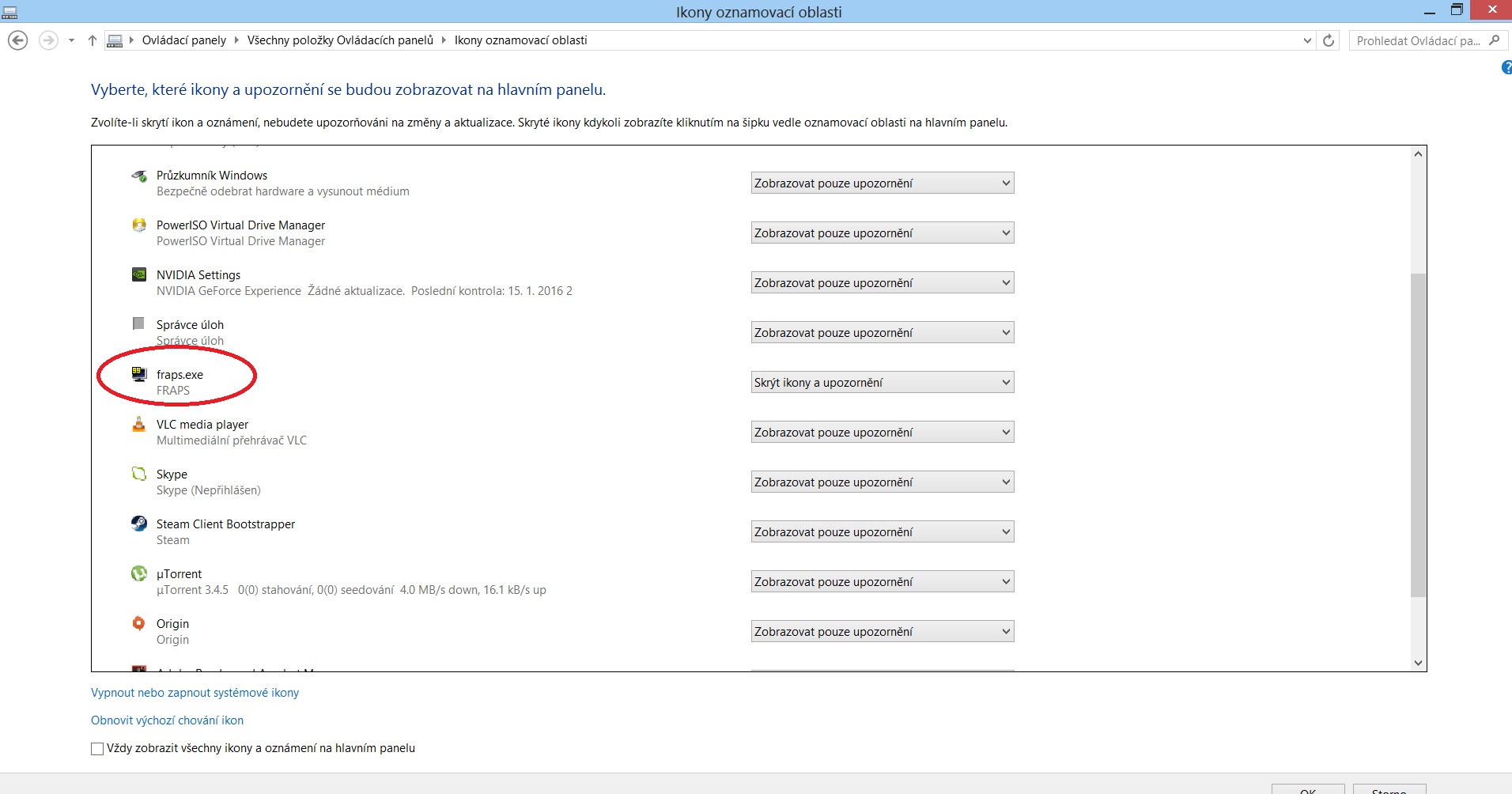Expand the address bar history dropdown

click(1307, 40)
